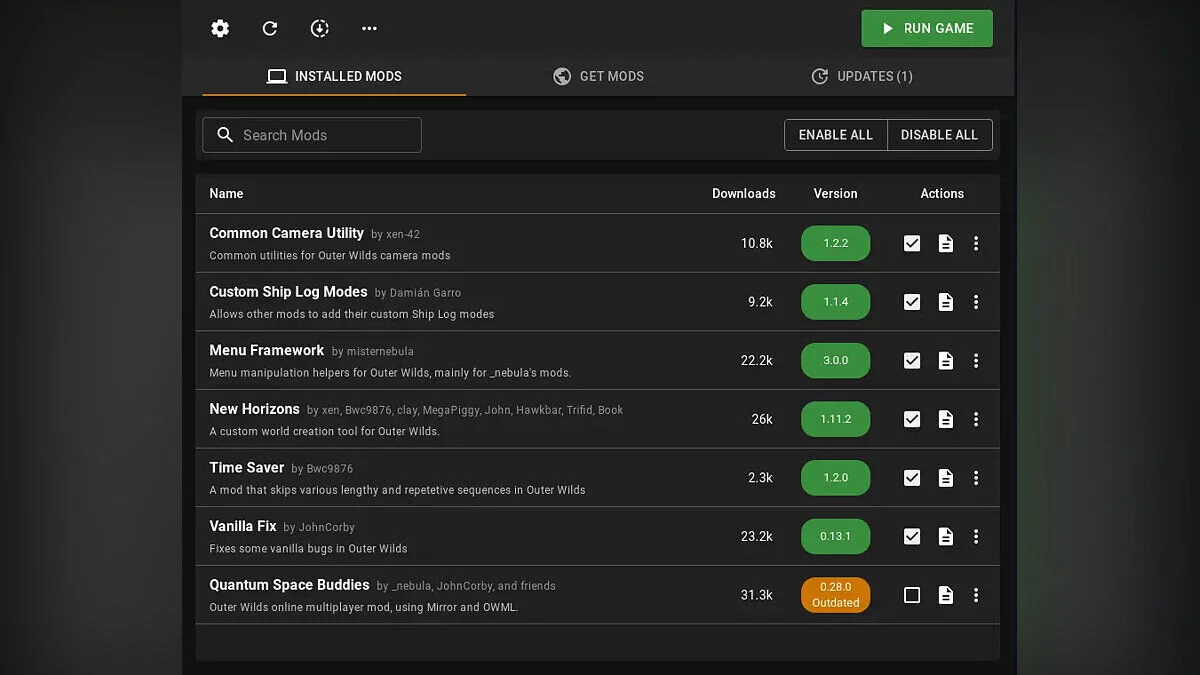Open readme for Common Camera Utility

[x=945, y=243]
